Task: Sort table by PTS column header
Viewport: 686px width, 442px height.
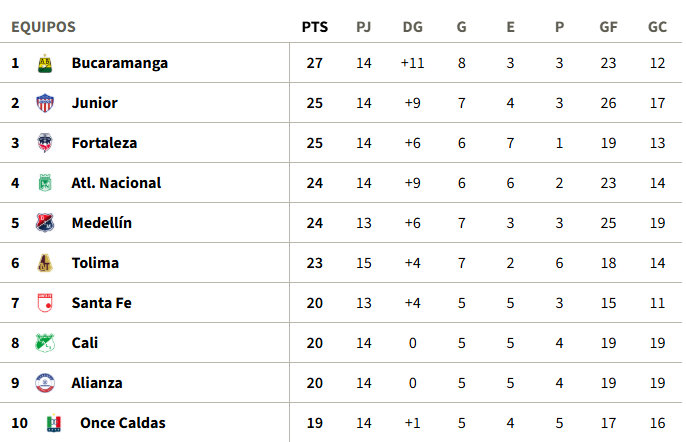Action: click(314, 27)
